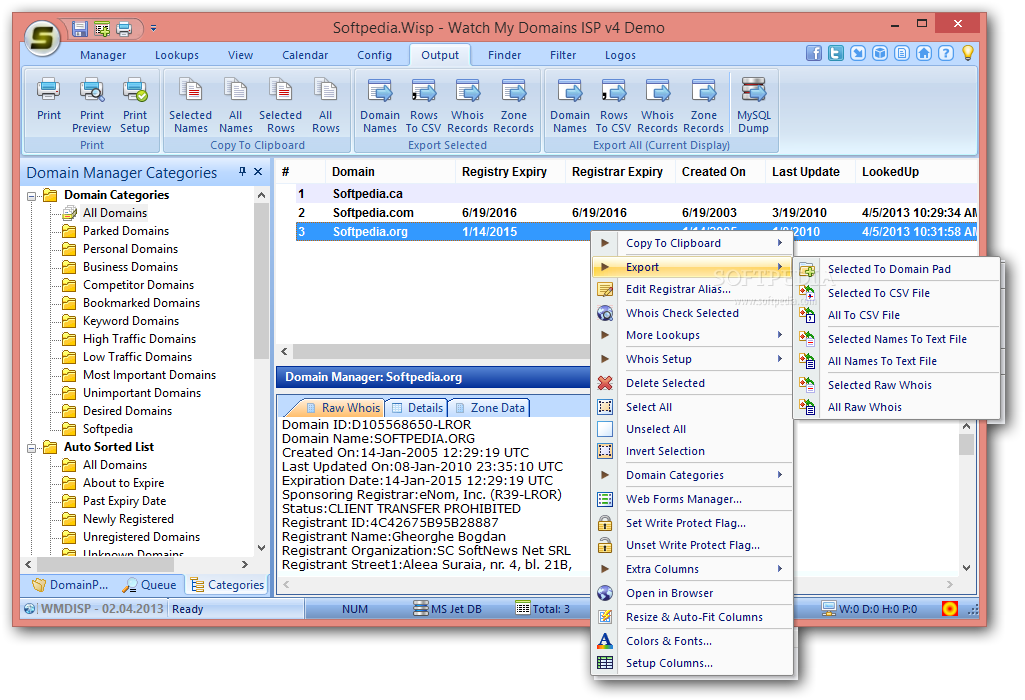This screenshot has height=700, width=1025.
Task: Export selected Rows To CSV
Action: (x=424, y=105)
